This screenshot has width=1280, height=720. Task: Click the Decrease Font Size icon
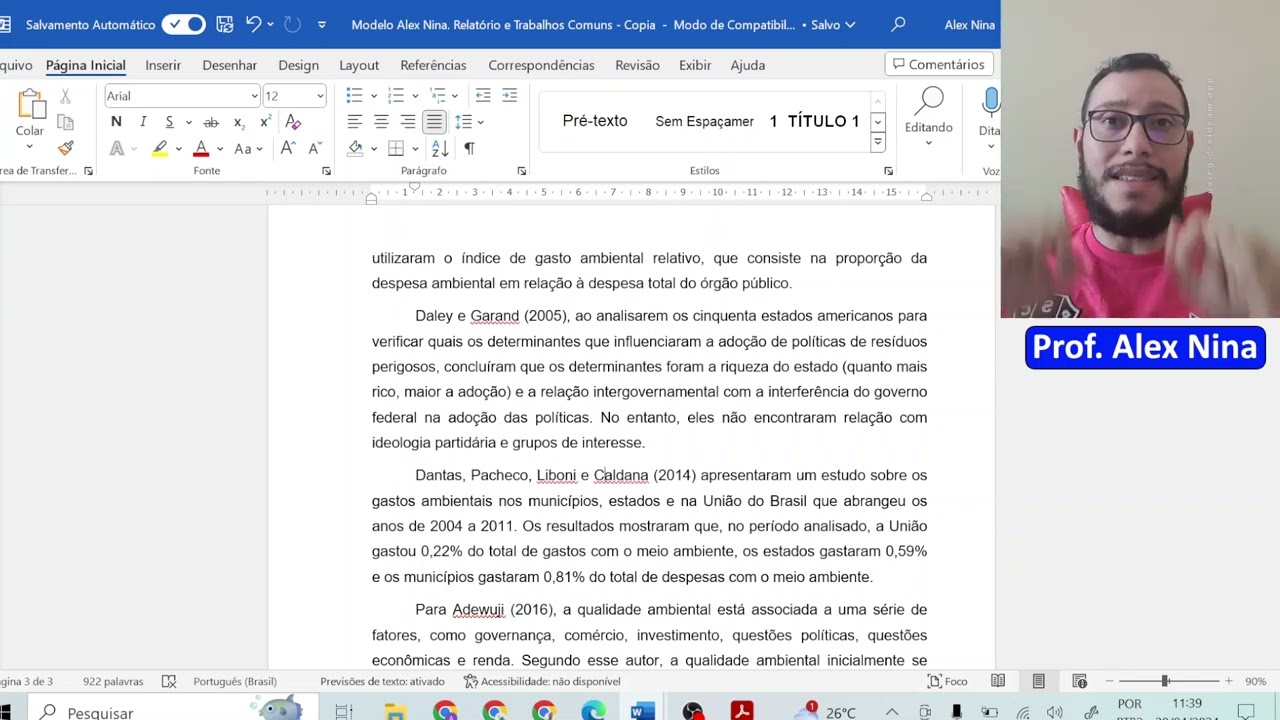[x=315, y=148]
